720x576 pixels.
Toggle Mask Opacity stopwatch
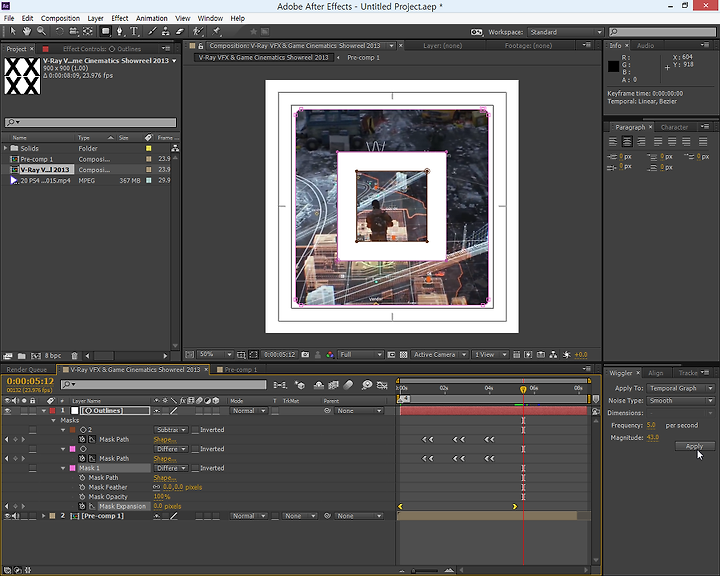click(x=82, y=497)
